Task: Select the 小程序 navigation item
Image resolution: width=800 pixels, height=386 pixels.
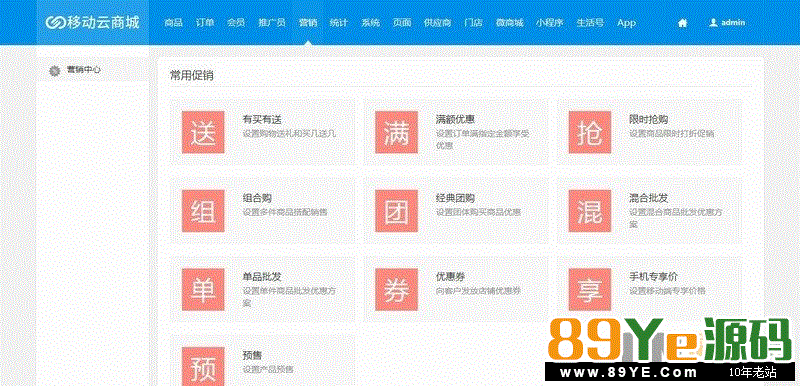Action: [x=549, y=22]
